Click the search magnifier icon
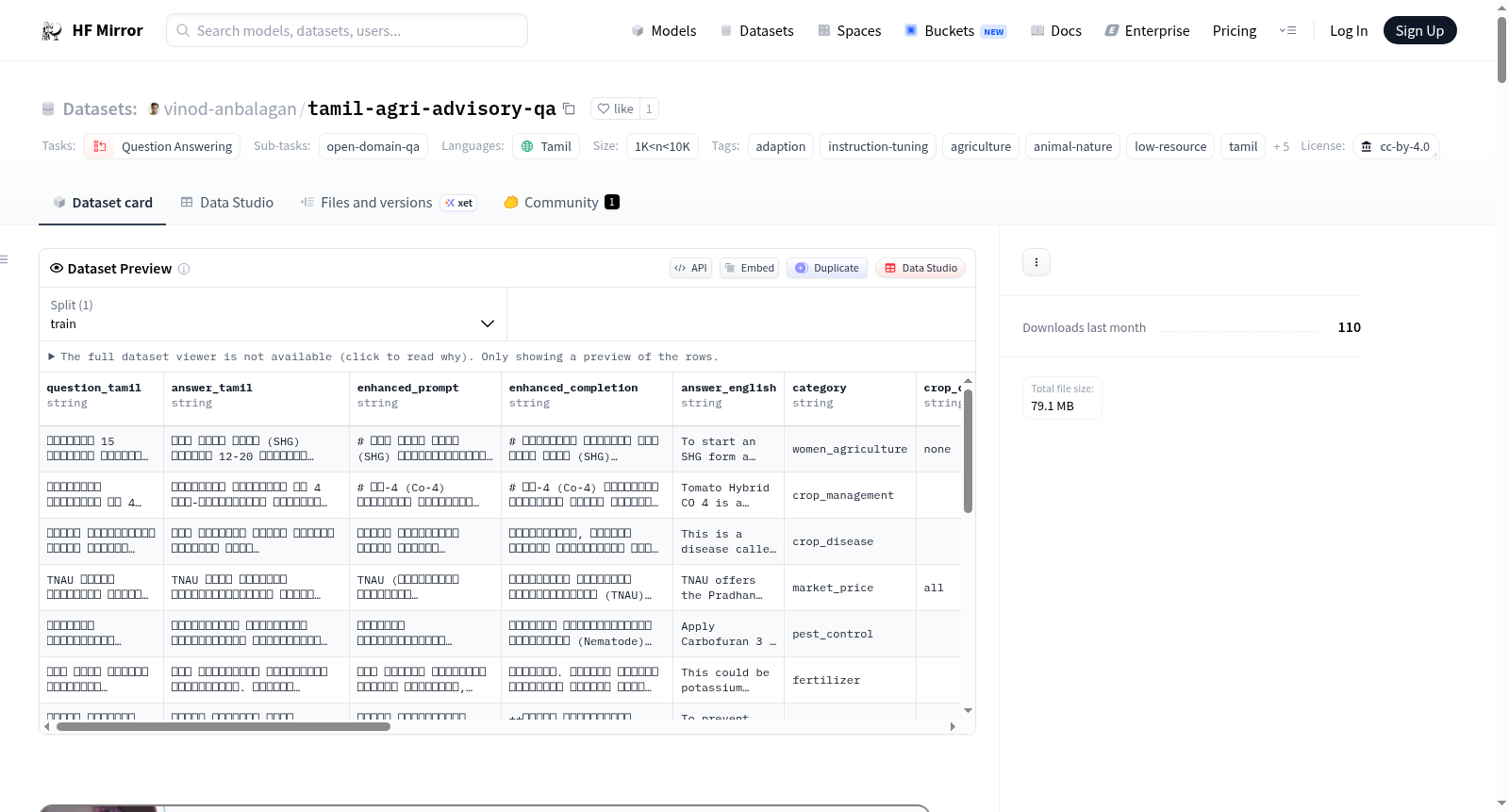Viewport: 1509px width, 812px height. pos(183,30)
